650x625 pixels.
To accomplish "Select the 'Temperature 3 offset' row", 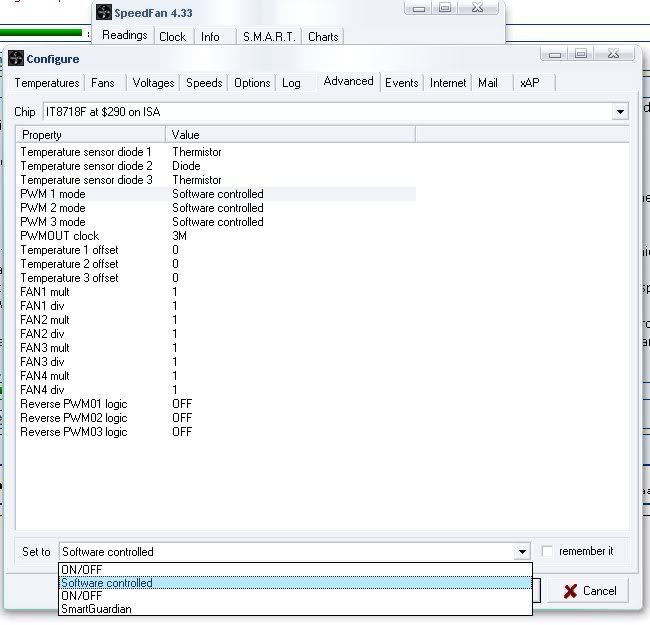I will (x=216, y=278).
